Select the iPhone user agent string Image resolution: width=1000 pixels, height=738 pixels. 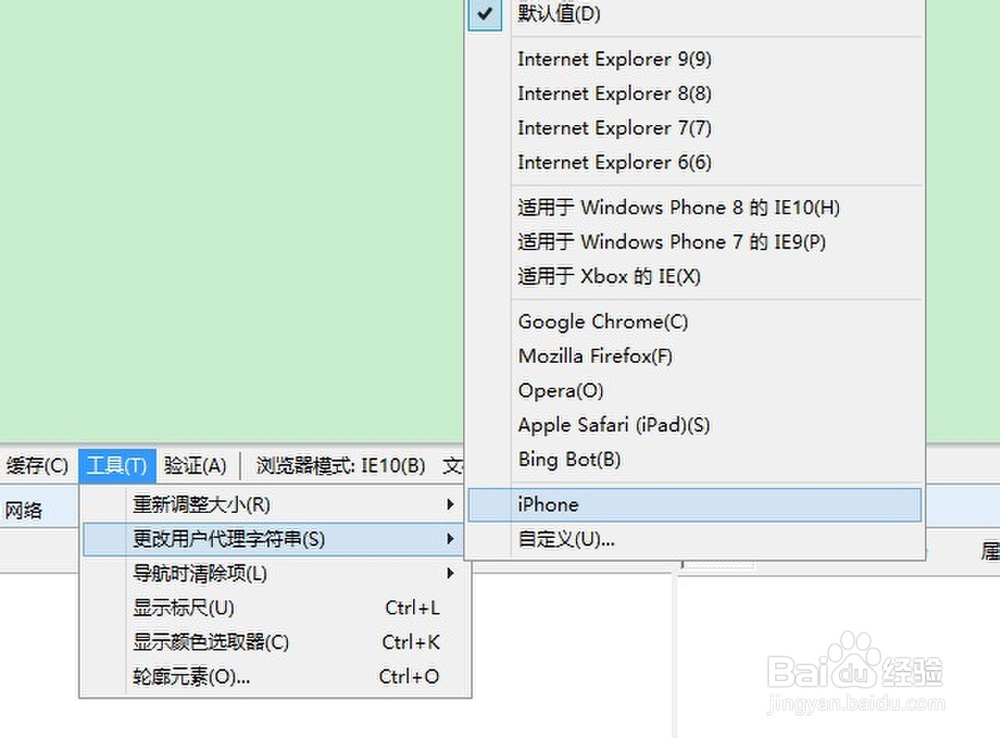tap(547, 504)
